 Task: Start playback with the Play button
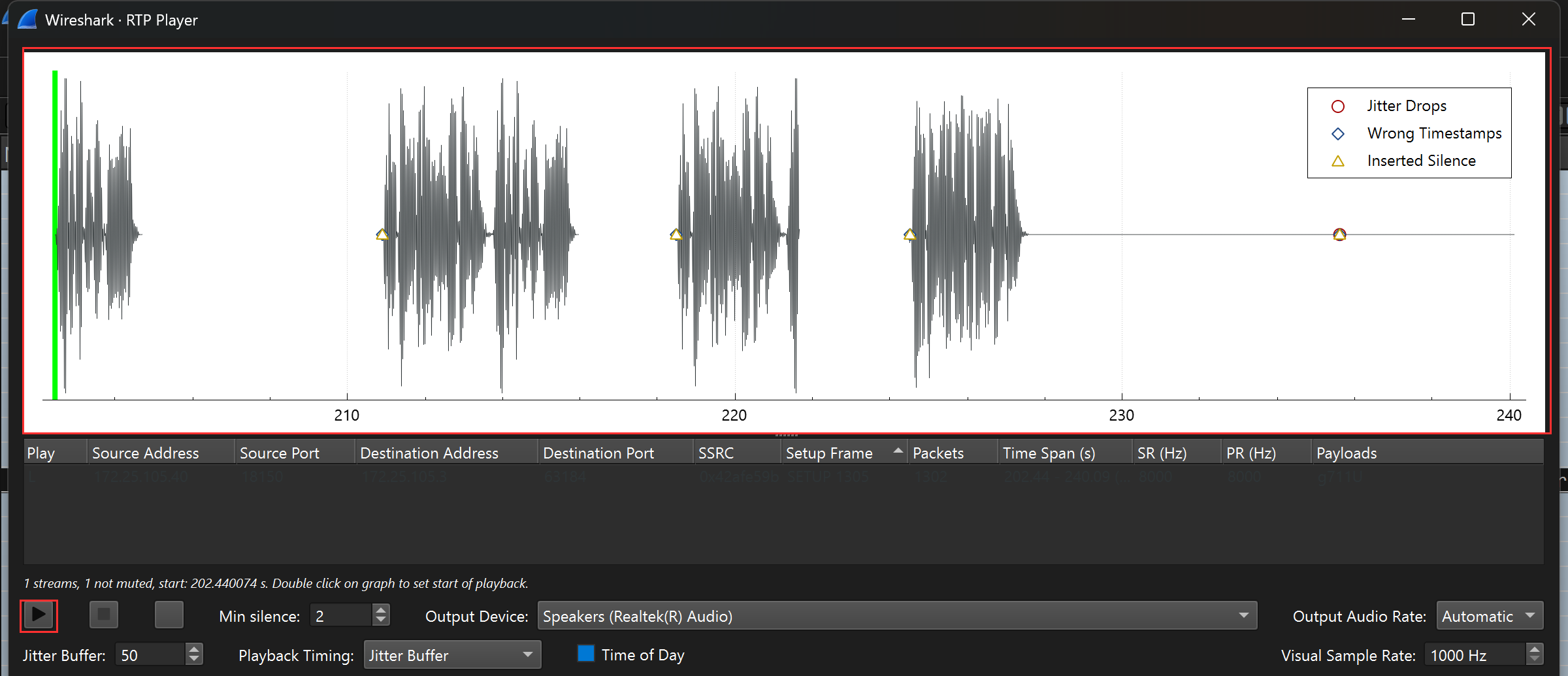(39, 615)
